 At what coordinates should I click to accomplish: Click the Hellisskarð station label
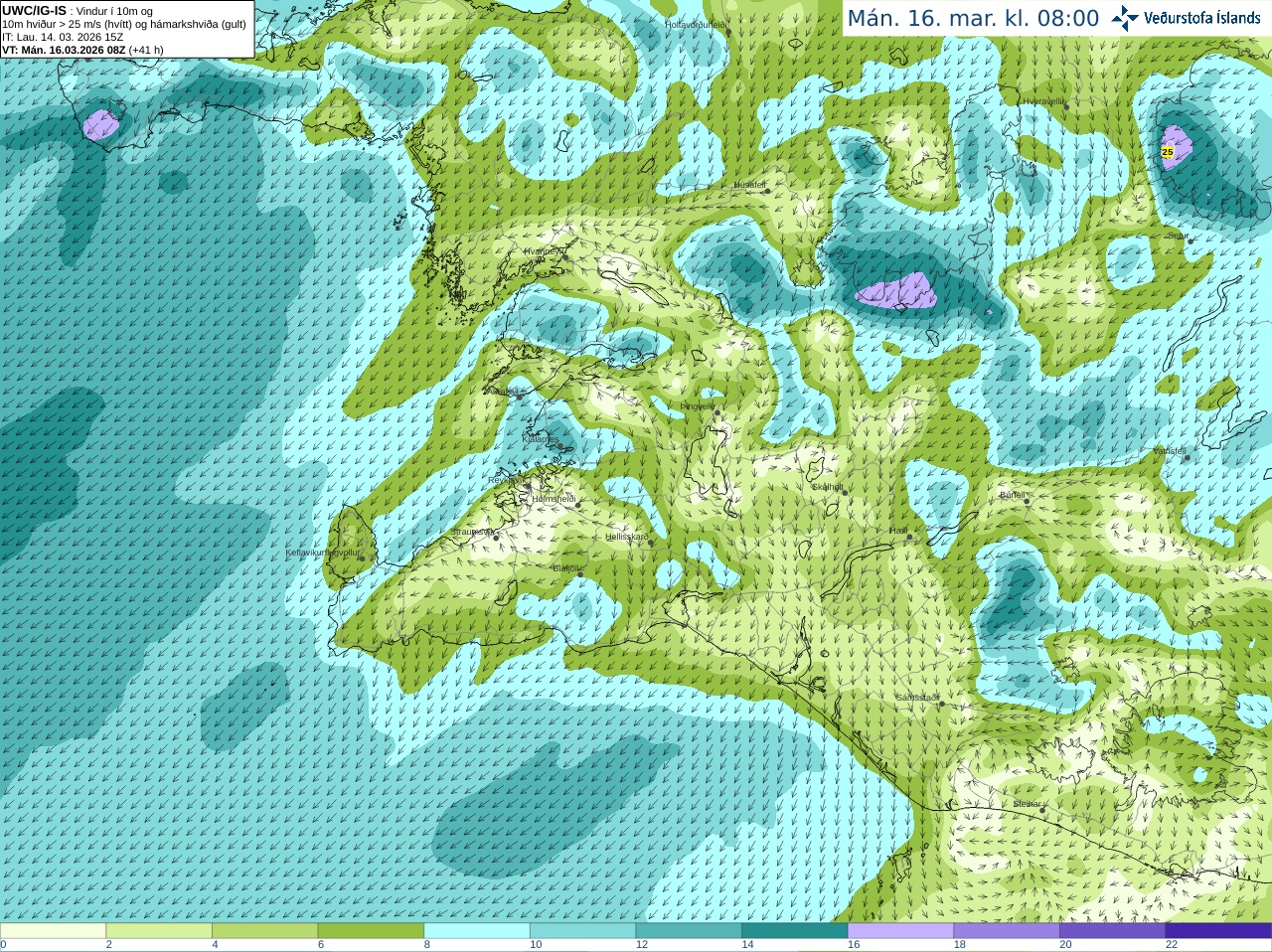click(x=626, y=537)
